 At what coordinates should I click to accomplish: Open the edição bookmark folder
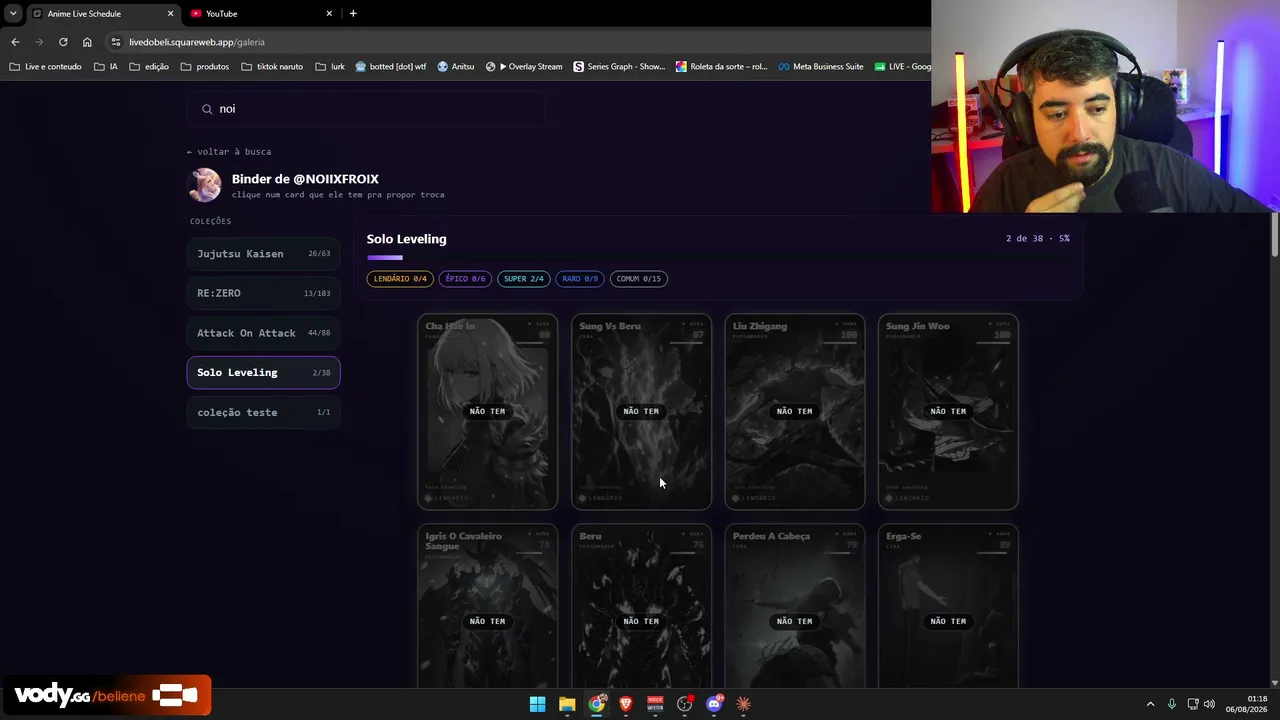(x=148, y=67)
